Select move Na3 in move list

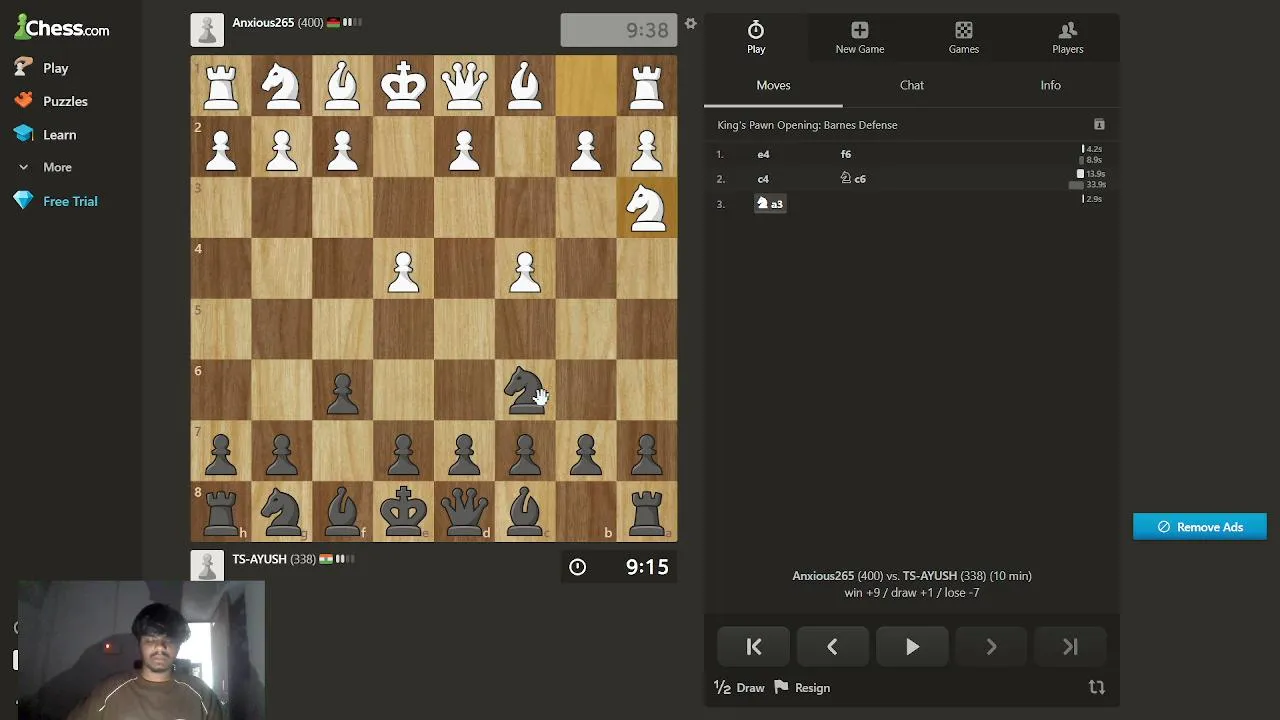[770, 204]
